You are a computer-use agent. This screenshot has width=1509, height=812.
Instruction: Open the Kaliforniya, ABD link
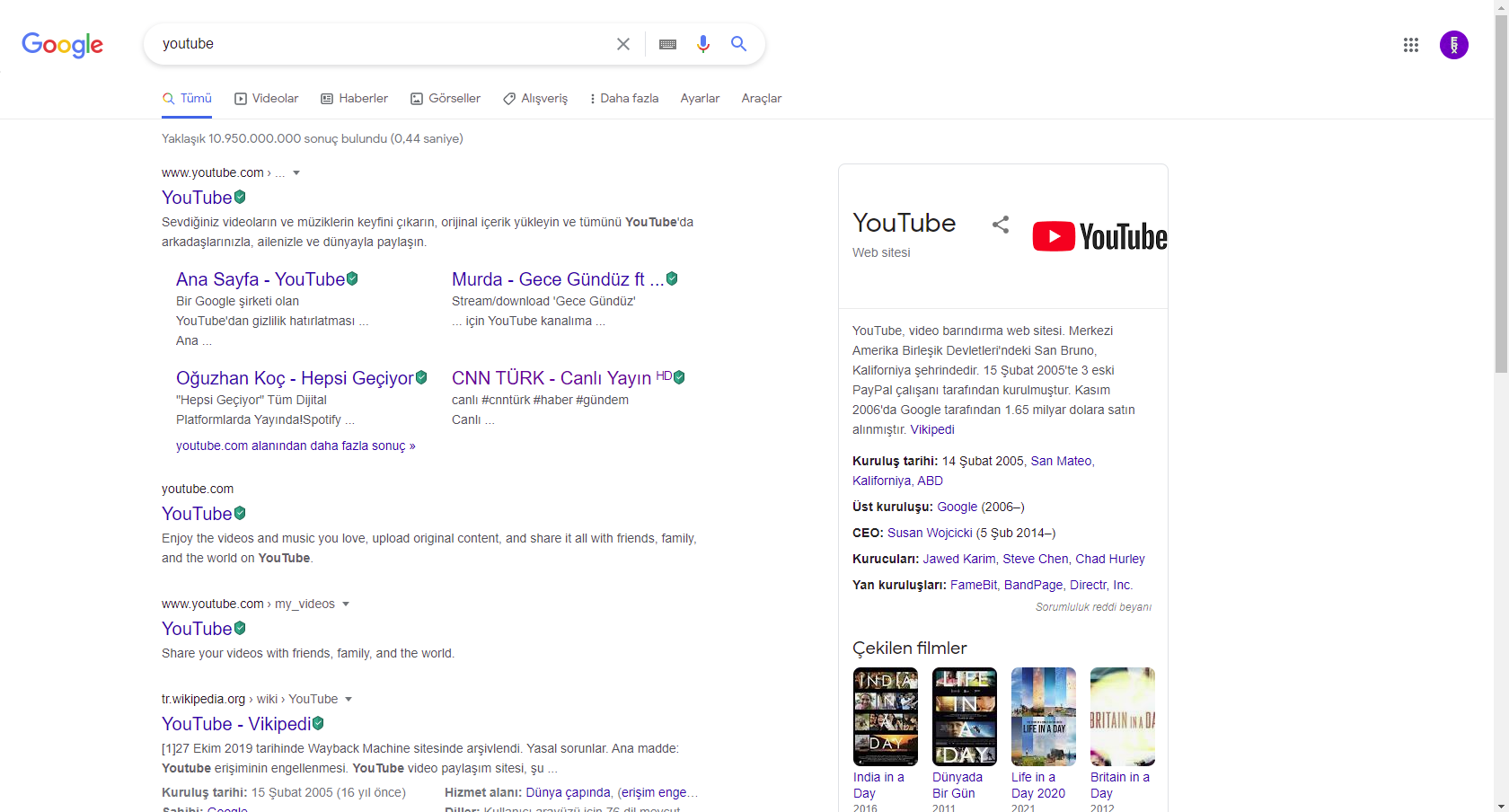(897, 481)
